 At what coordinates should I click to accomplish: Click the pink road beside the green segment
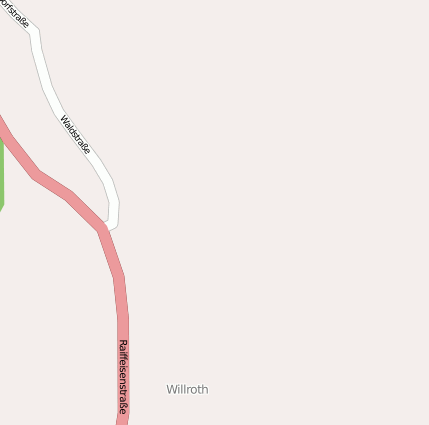pyautogui.click(x=14, y=149)
